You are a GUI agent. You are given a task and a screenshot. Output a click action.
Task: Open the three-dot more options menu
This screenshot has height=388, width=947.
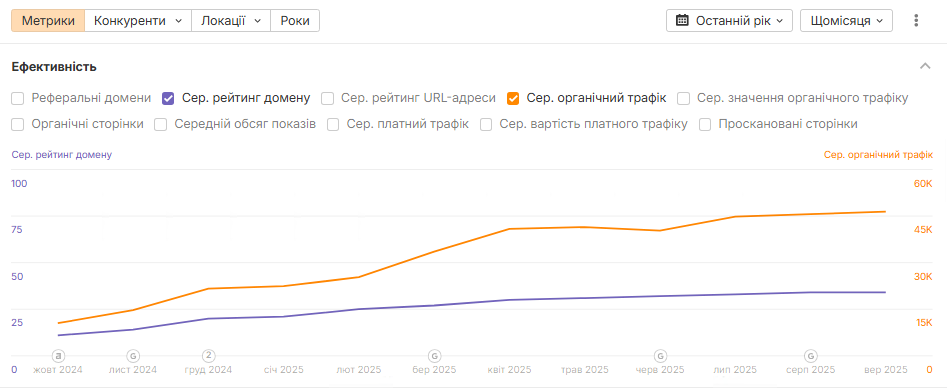[916, 21]
